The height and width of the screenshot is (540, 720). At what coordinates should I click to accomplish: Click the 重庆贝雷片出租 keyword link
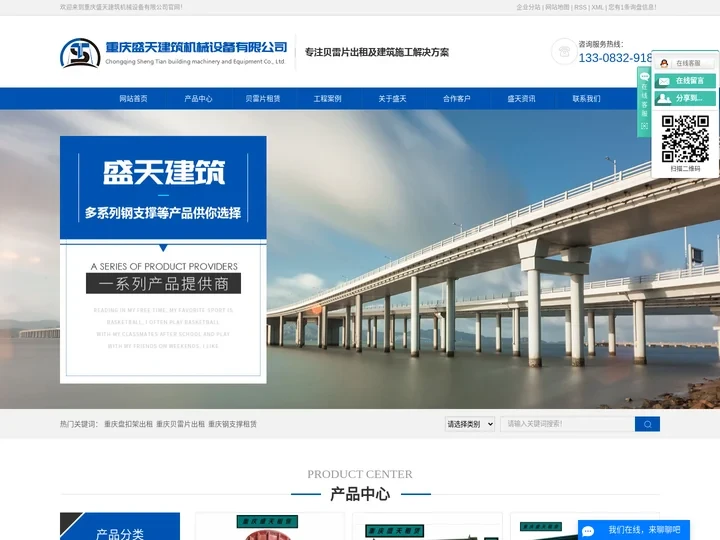(180, 424)
